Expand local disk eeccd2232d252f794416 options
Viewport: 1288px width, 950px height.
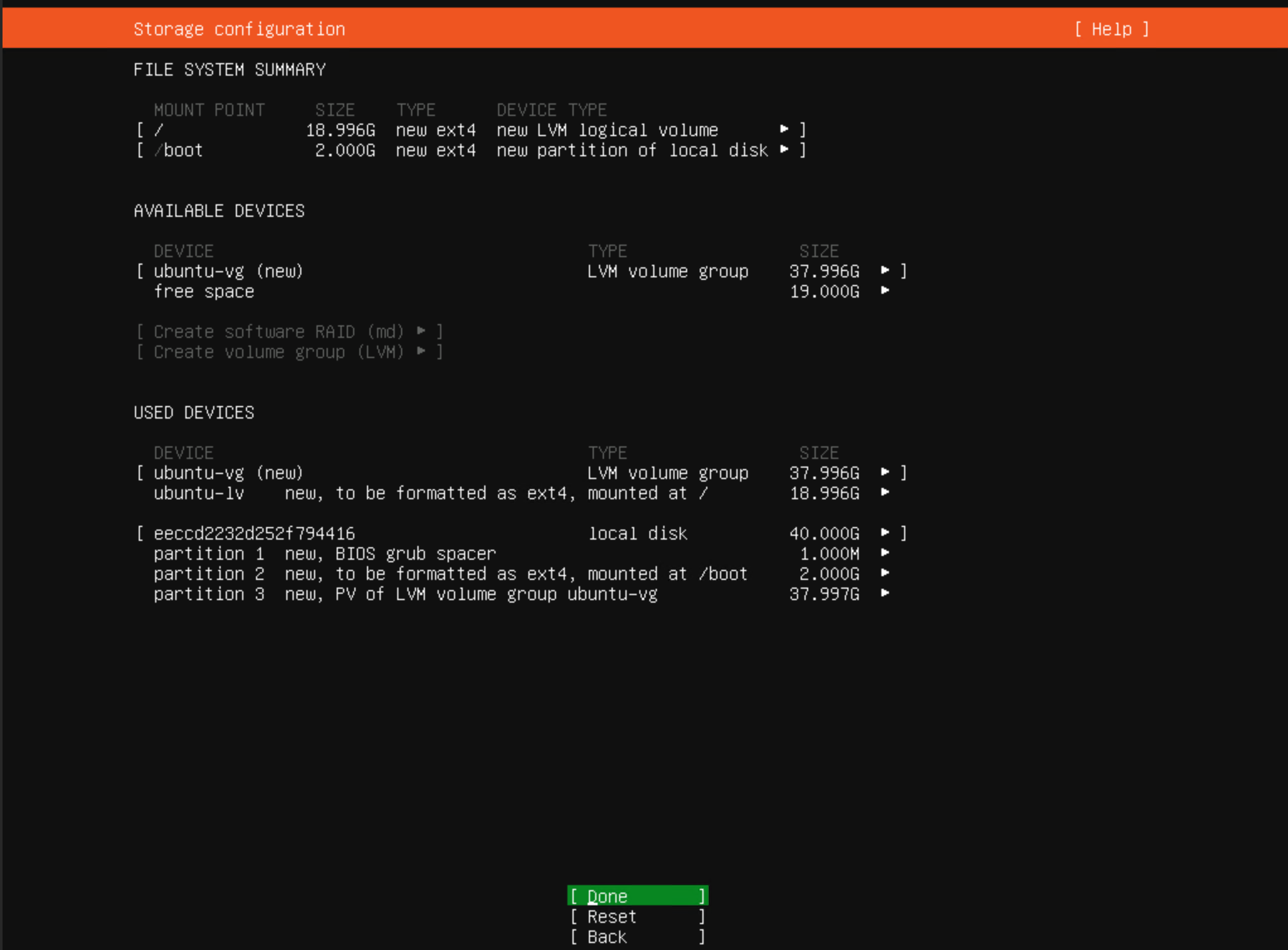(885, 533)
